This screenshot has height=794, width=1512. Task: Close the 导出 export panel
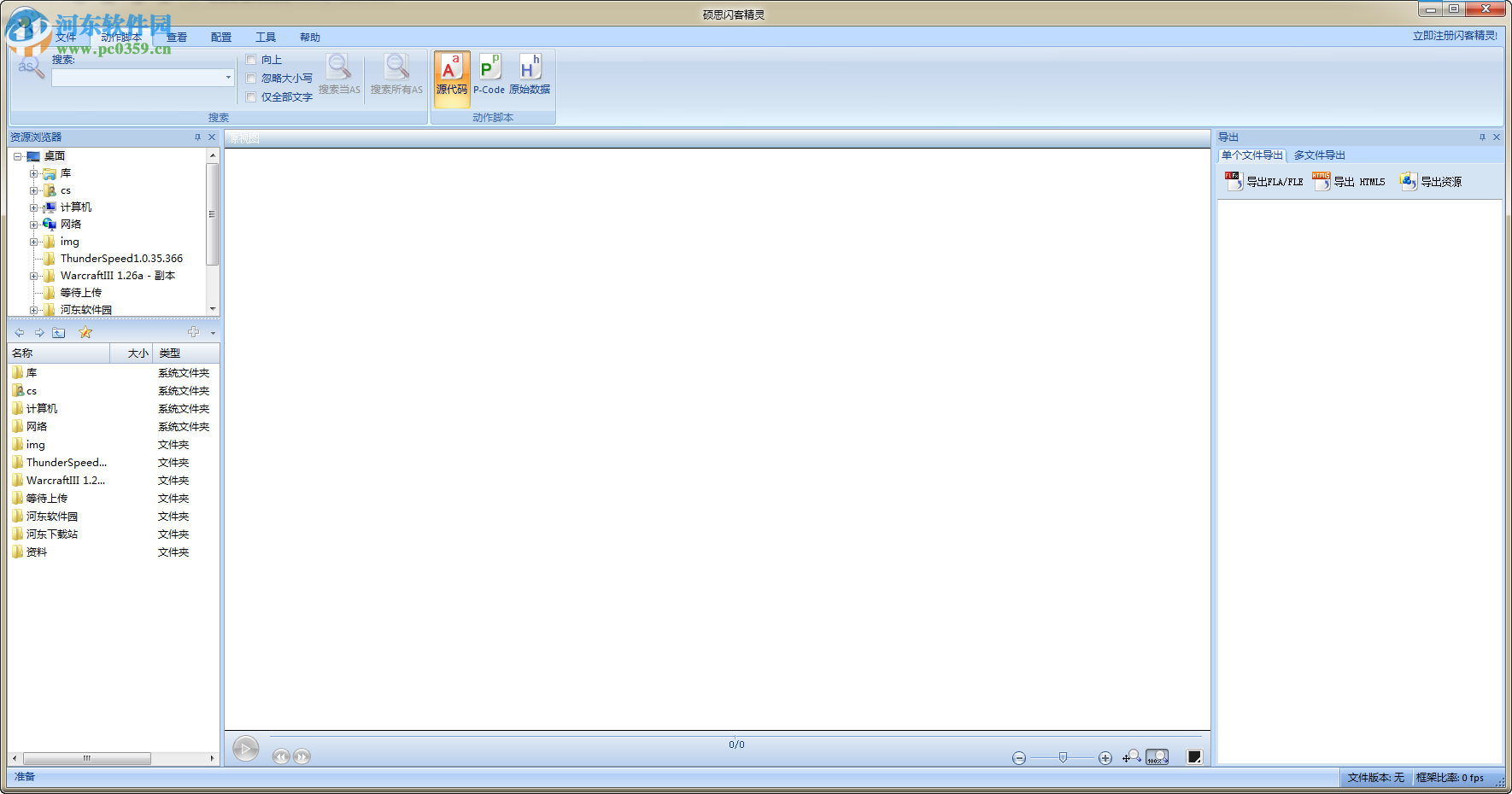coord(1497,137)
